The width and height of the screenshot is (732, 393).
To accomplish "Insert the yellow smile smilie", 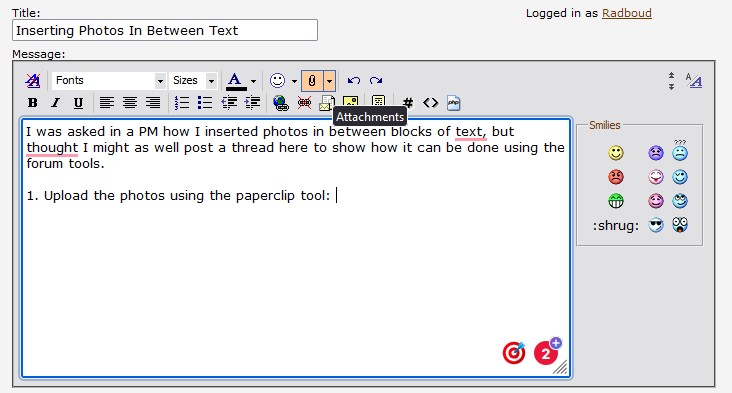I will pos(616,153).
